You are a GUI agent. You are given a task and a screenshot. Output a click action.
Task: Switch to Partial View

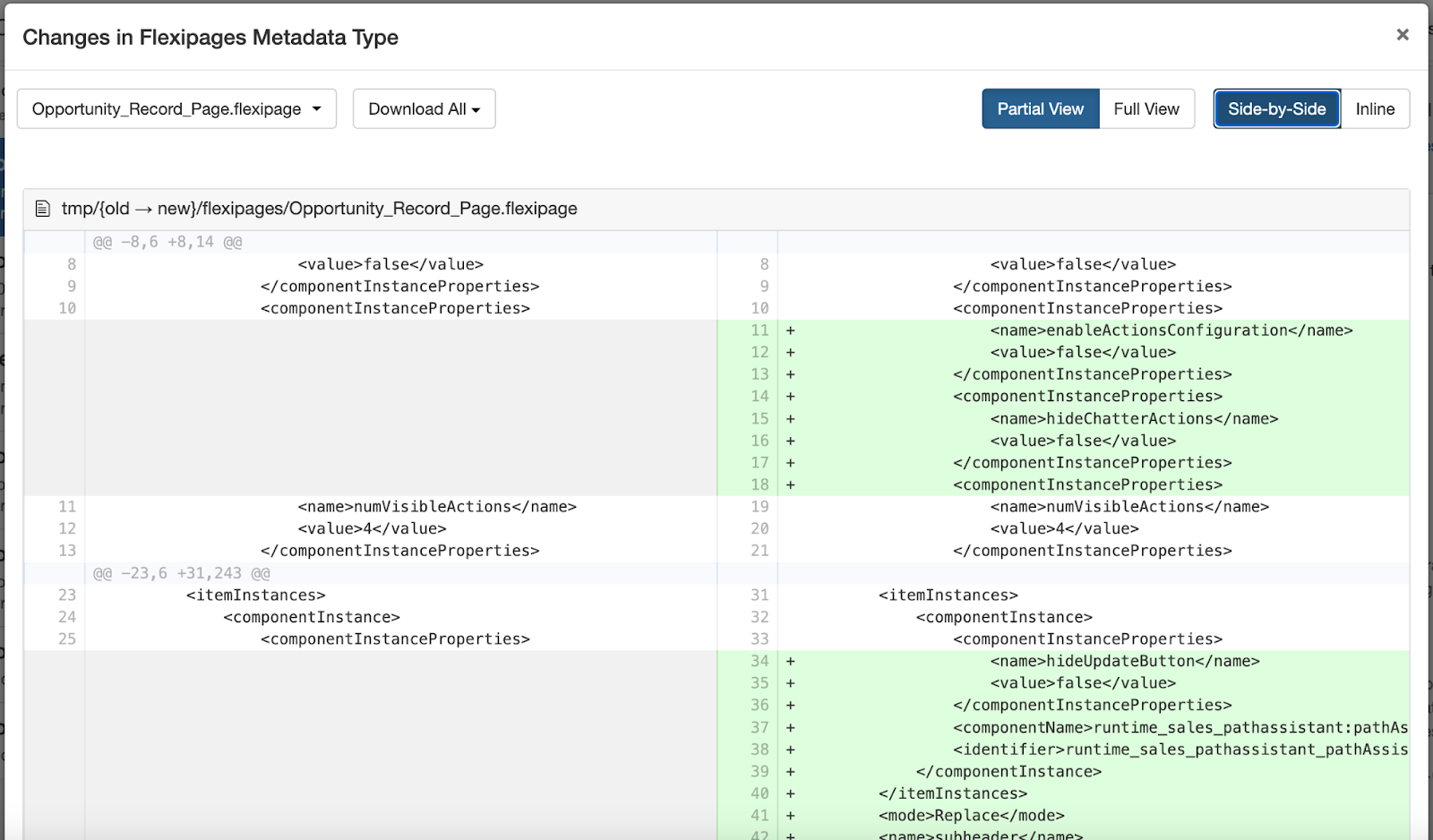1040,108
